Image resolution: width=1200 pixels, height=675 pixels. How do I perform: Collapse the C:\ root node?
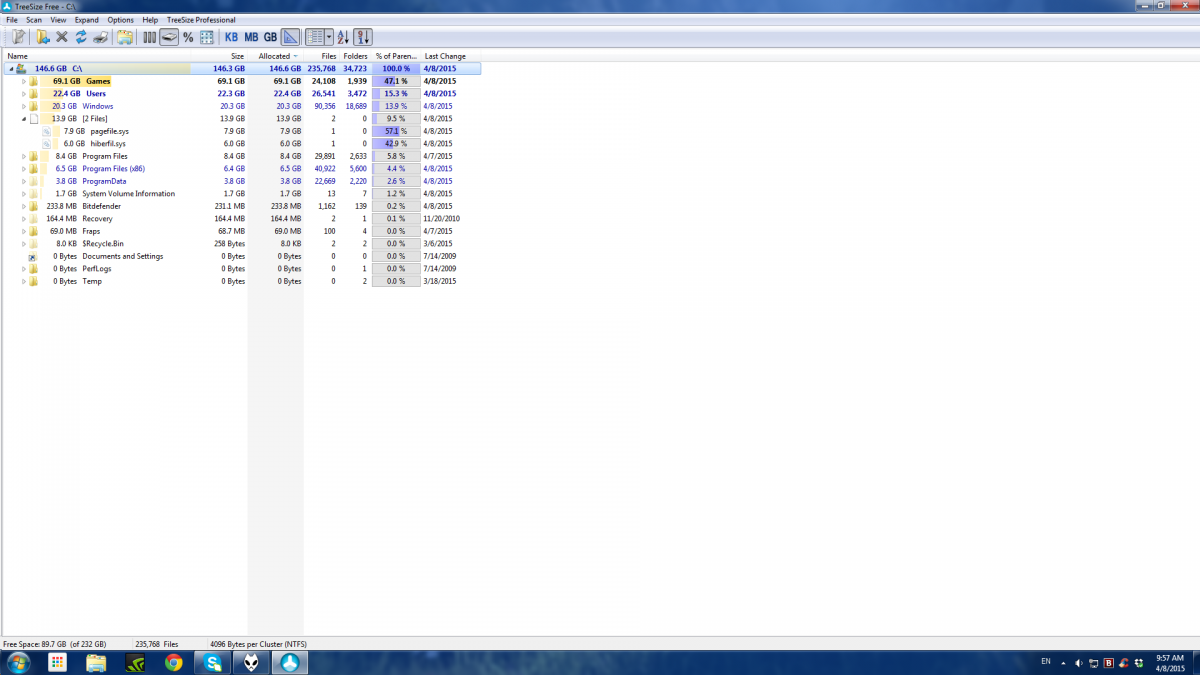[x=11, y=69]
